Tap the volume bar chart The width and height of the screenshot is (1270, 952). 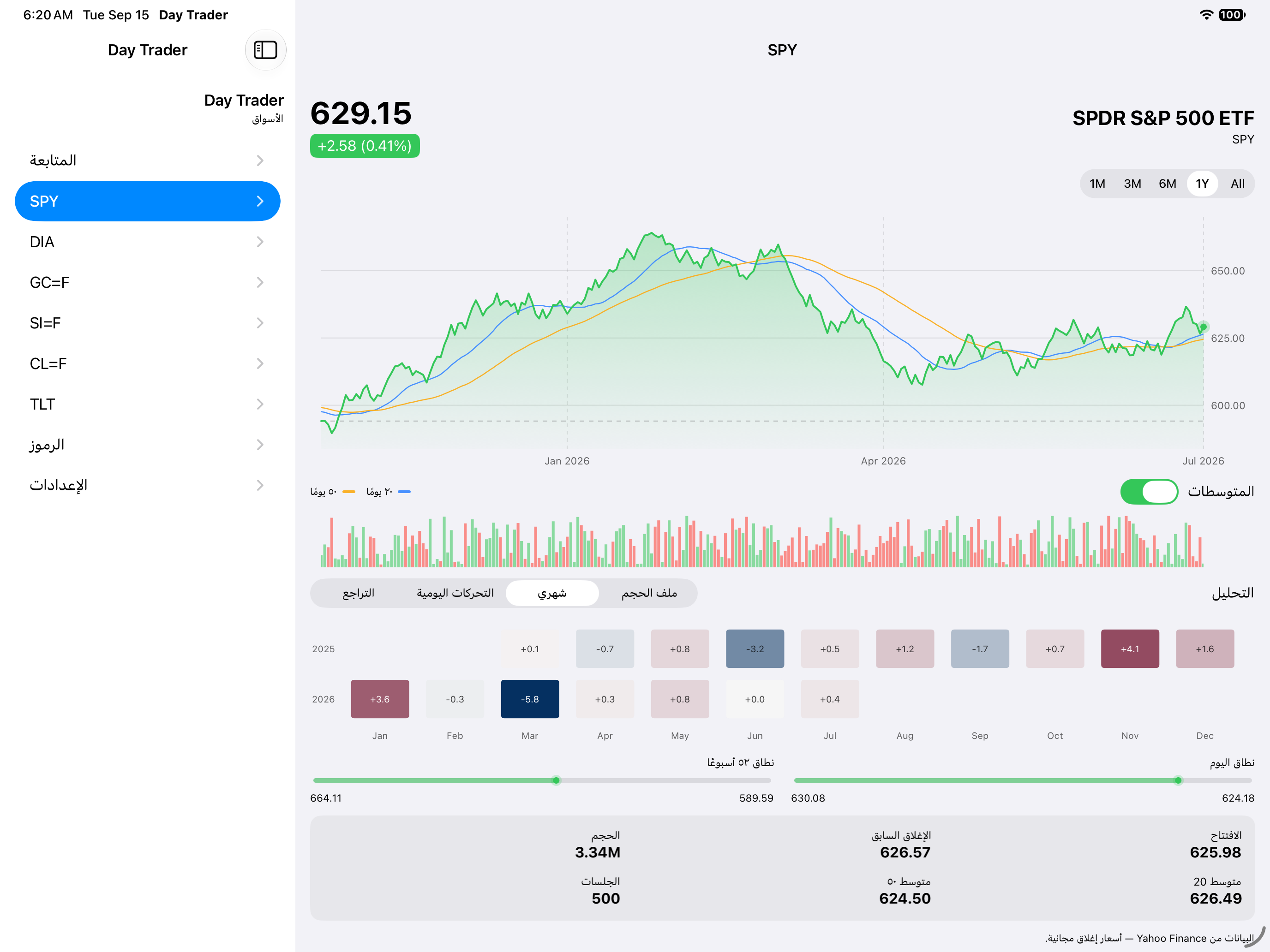tap(762, 541)
